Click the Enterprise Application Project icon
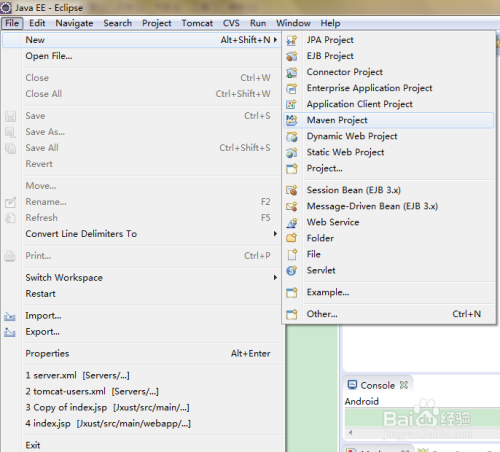Viewport: 500px width, 452px height. pyautogui.click(x=292, y=88)
